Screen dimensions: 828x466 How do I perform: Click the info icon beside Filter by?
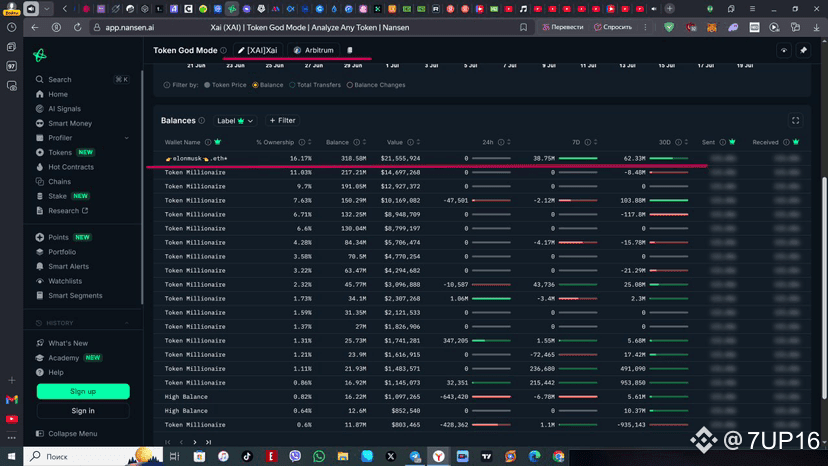pyautogui.click(x=167, y=85)
